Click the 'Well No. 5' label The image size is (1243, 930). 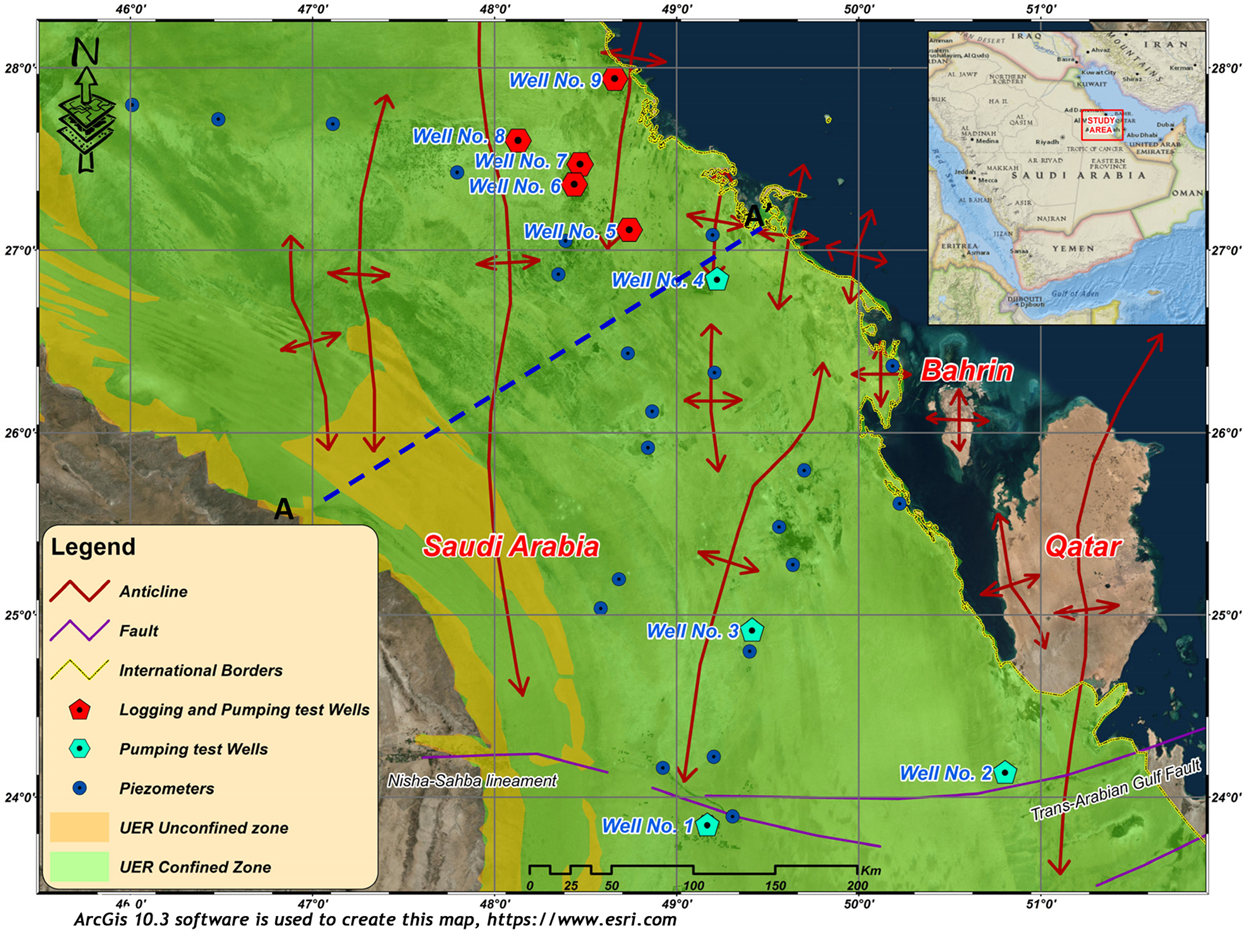[x=570, y=231]
